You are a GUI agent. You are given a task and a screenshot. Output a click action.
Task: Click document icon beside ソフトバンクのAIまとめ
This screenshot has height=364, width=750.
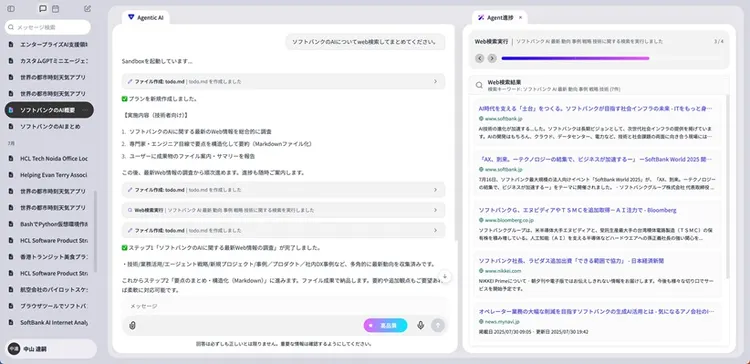[x=11, y=127]
